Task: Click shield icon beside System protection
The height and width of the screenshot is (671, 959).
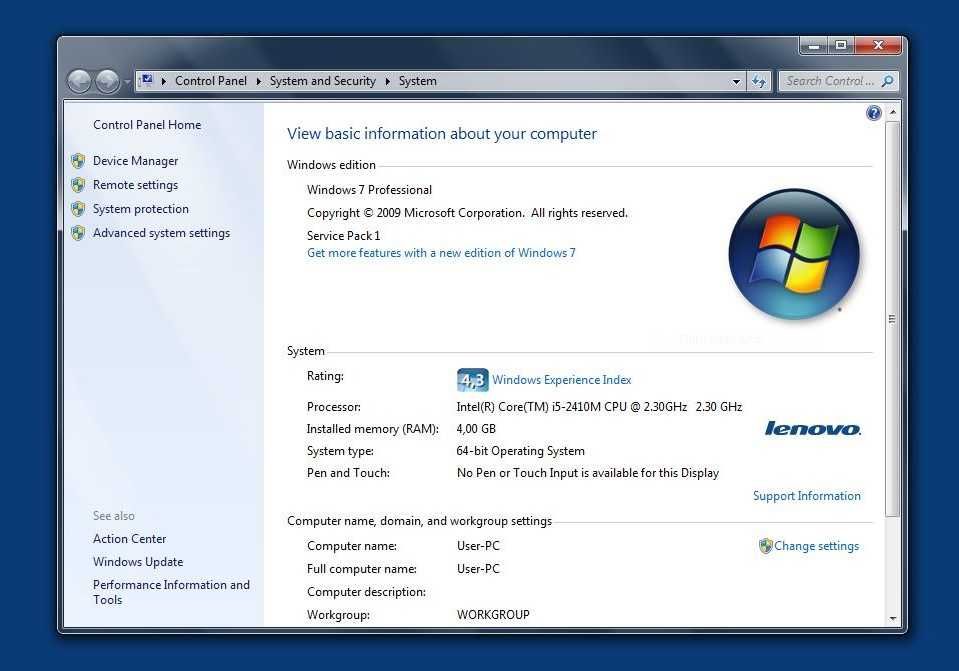Action: (x=78, y=209)
